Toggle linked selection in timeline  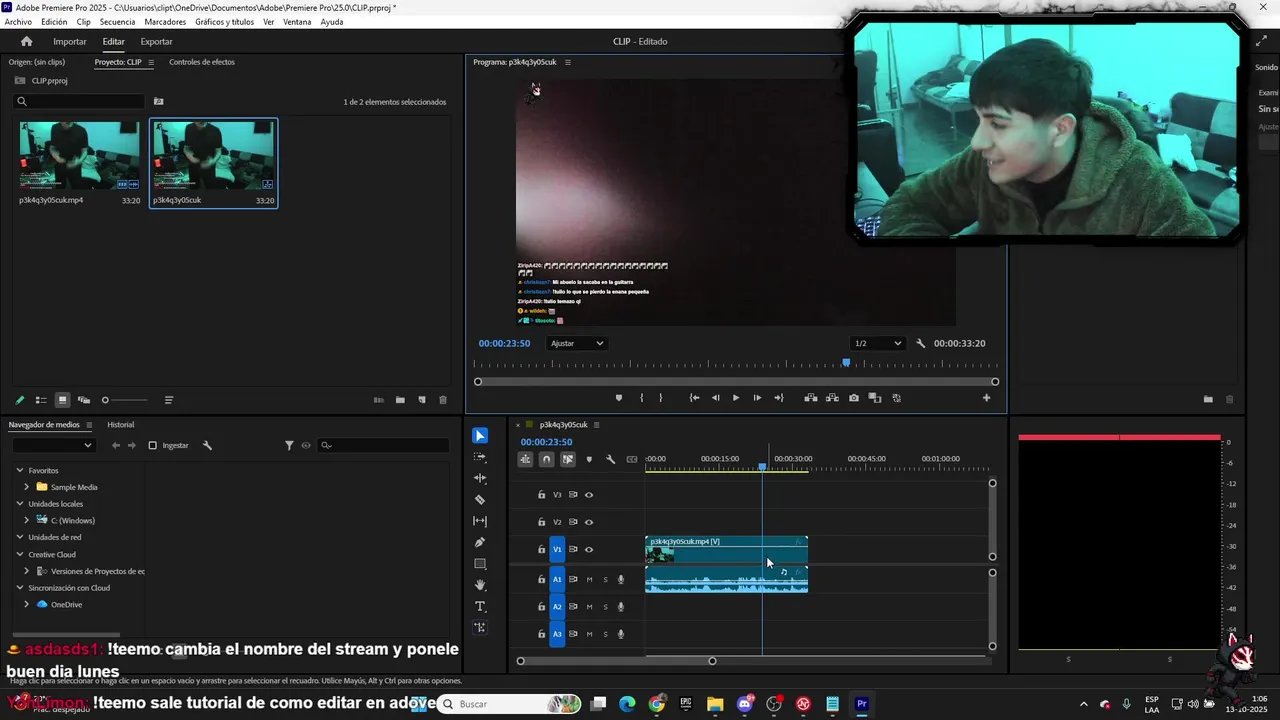coord(568,459)
